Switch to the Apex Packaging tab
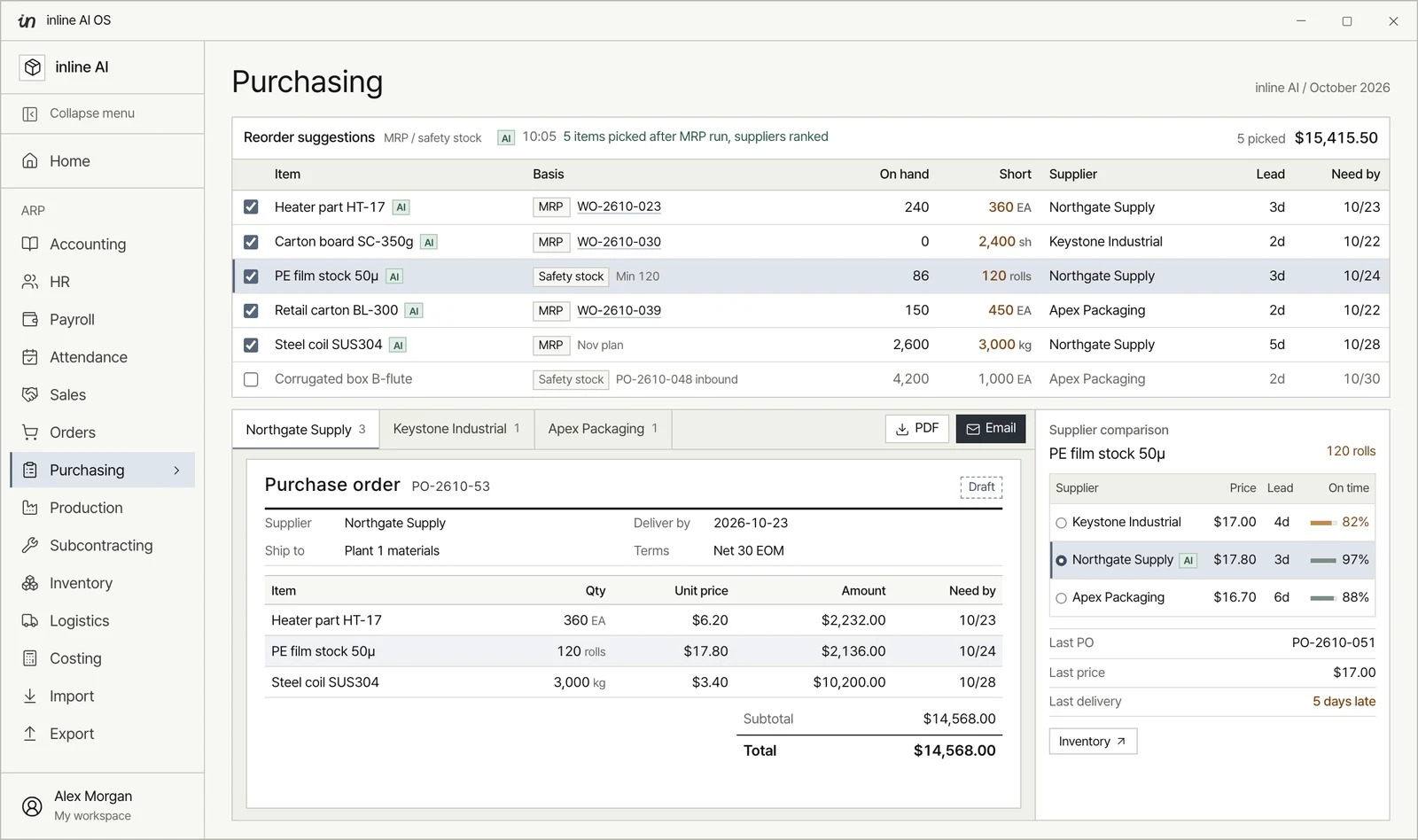The width and height of the screenshot is (1418, 840). click(603, 429)
